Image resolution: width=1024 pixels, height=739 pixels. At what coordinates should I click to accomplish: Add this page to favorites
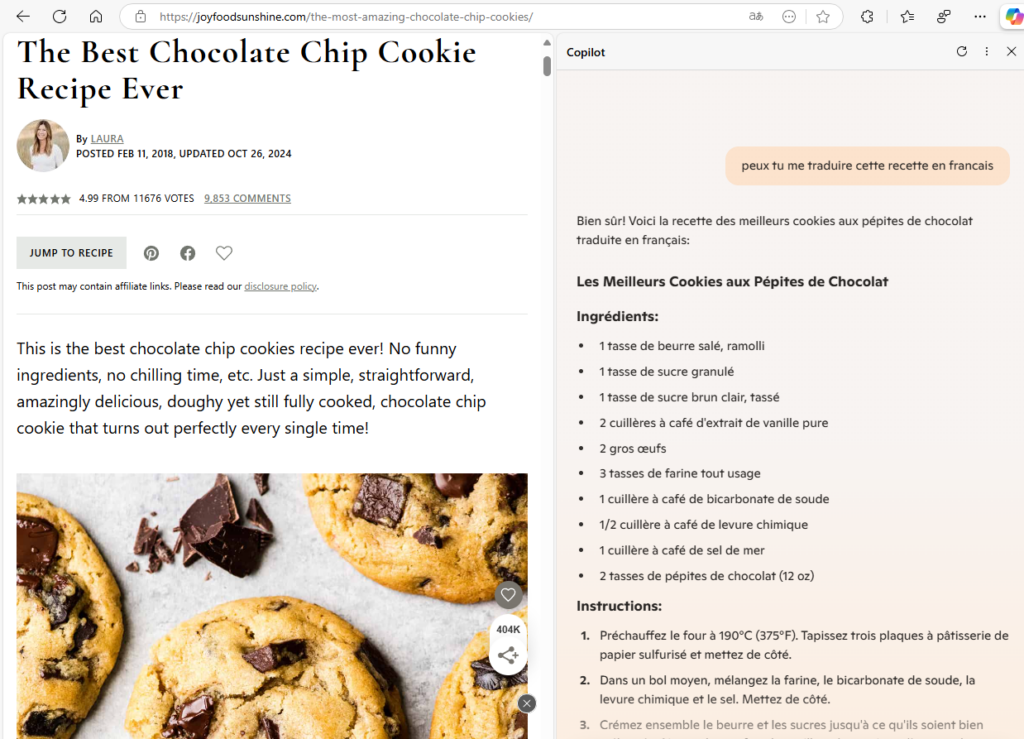[823, 16]
